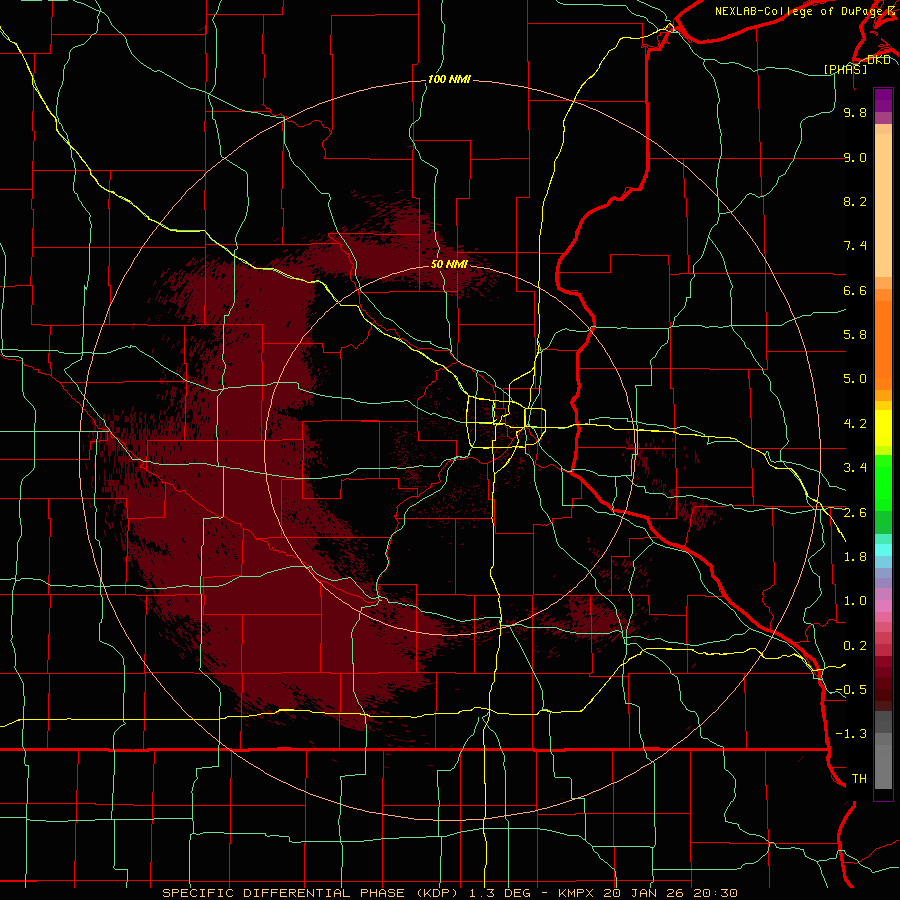Select the 5.8 scale value

(x=855, y=334)
